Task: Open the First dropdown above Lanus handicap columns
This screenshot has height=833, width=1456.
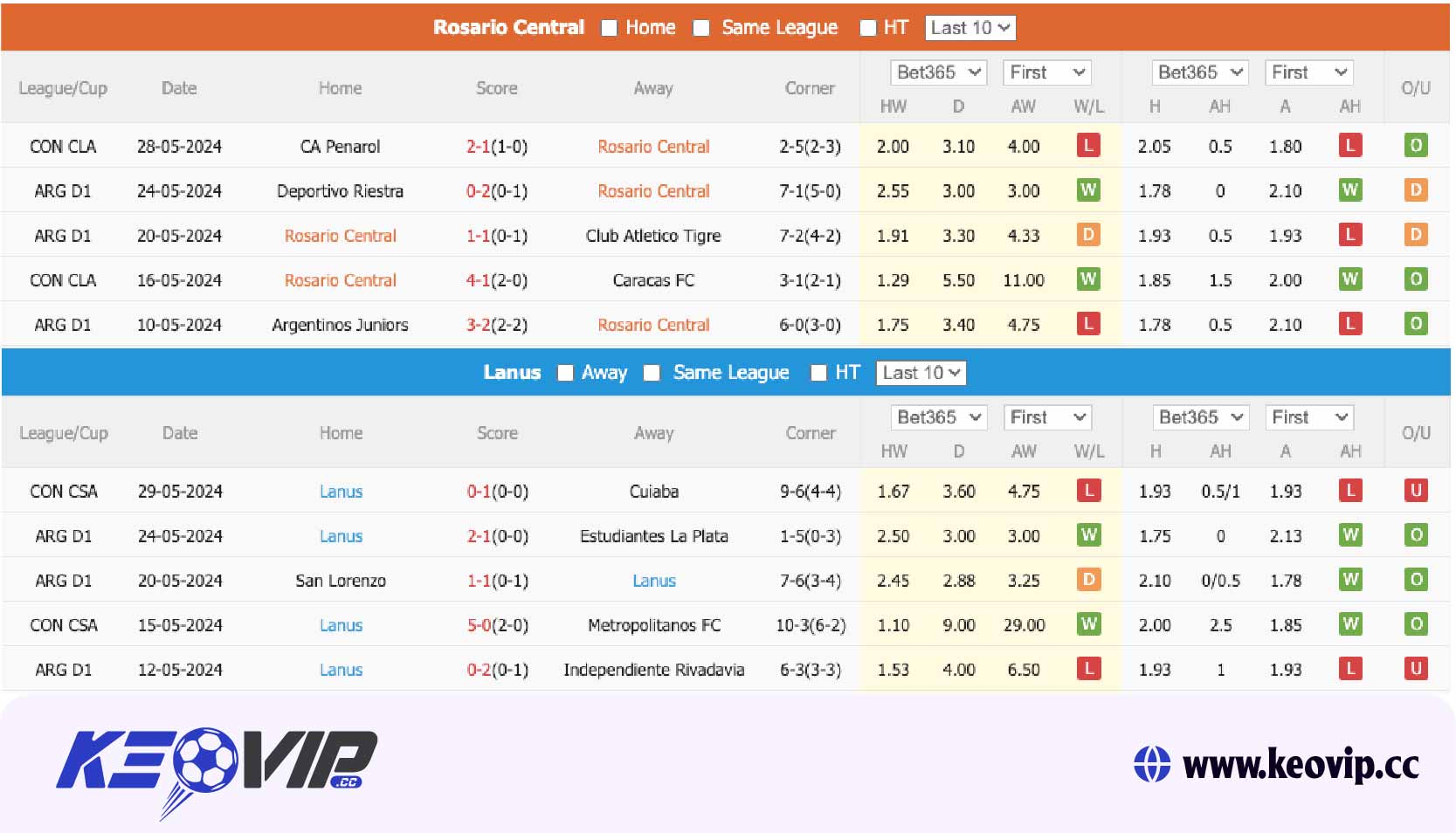Action: click(x=1308, y=417)
